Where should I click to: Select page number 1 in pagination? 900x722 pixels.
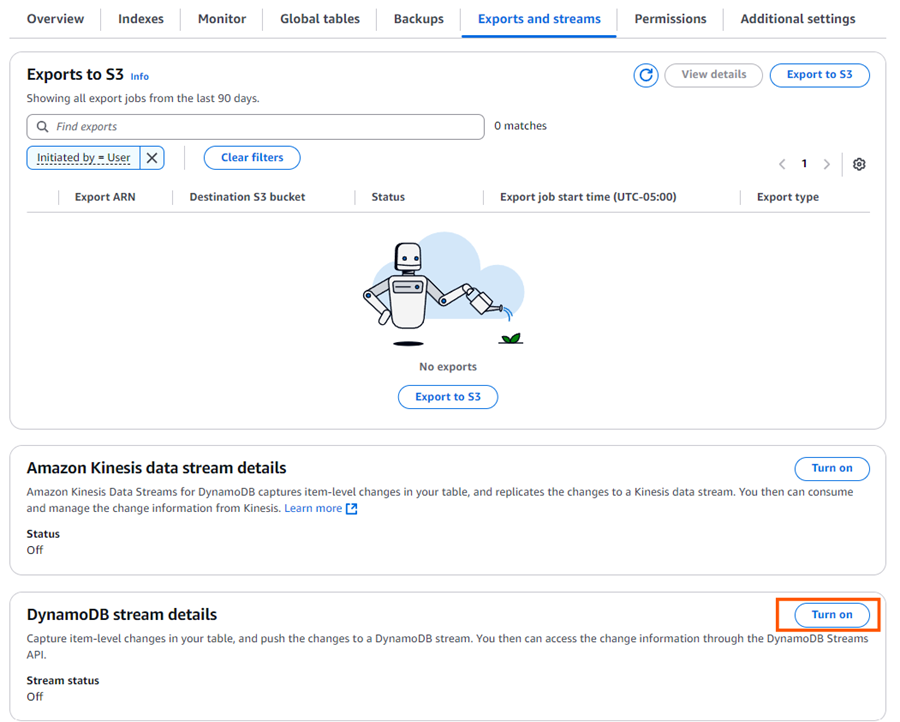click(804, 164)
